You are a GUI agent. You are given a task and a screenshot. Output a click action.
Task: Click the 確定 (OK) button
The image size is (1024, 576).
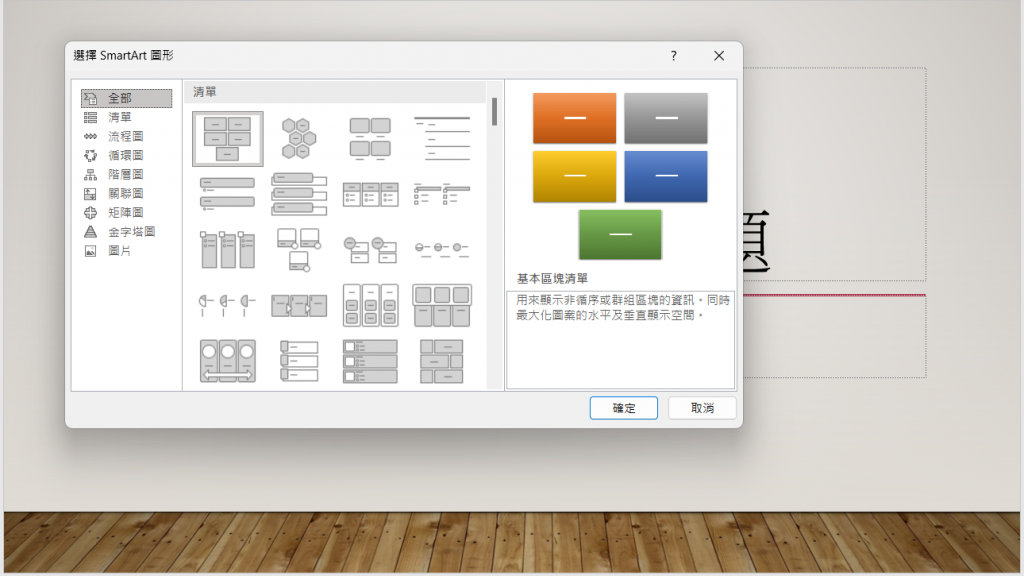[x=623, y=408]
